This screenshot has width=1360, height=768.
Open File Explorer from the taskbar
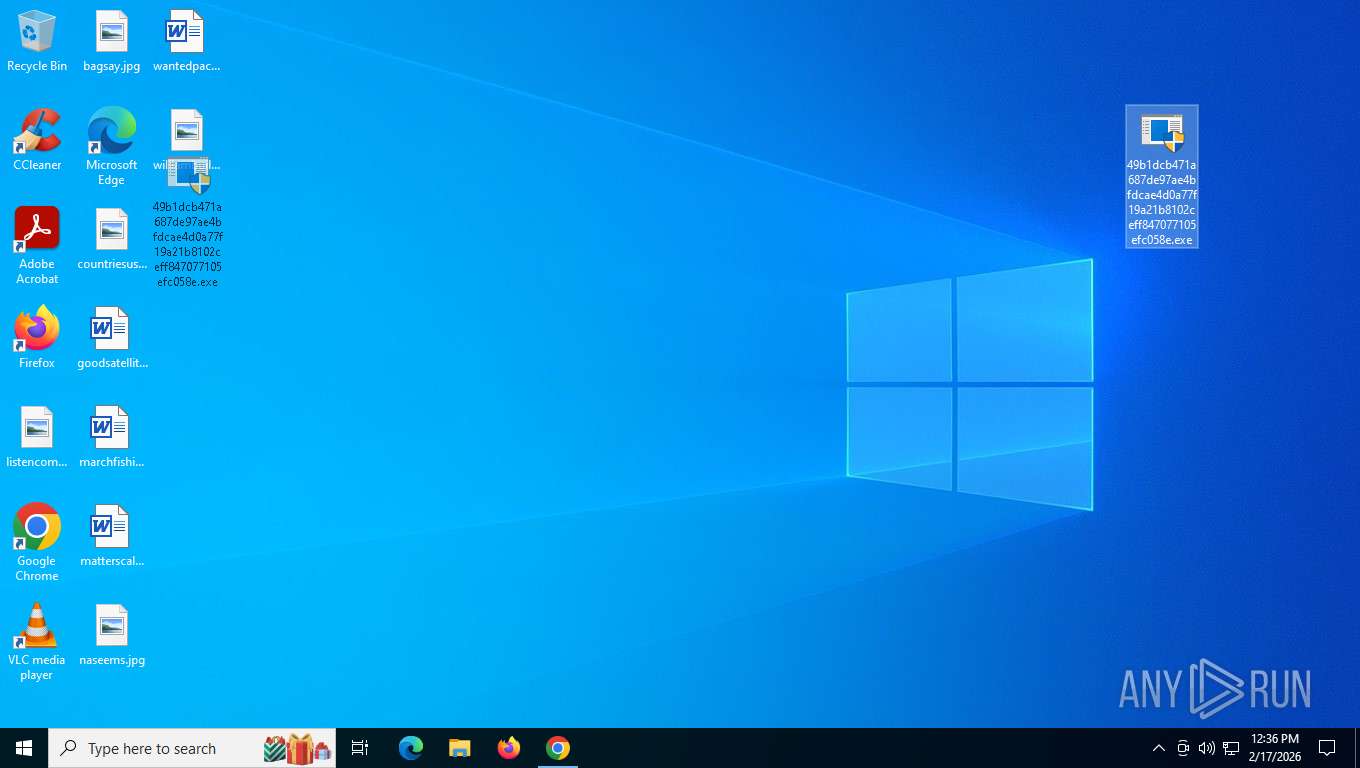[x=459, y=748]
